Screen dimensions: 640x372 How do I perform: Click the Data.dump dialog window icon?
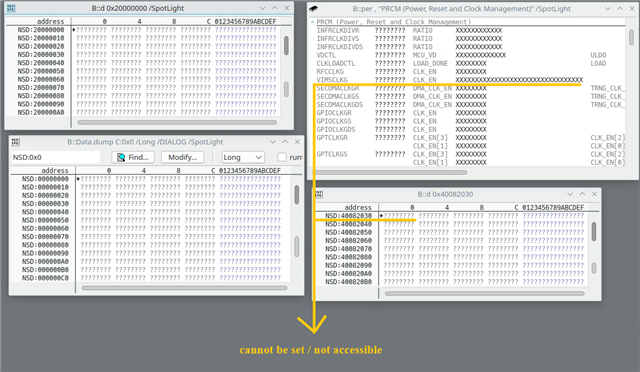[x=16, y=142]
